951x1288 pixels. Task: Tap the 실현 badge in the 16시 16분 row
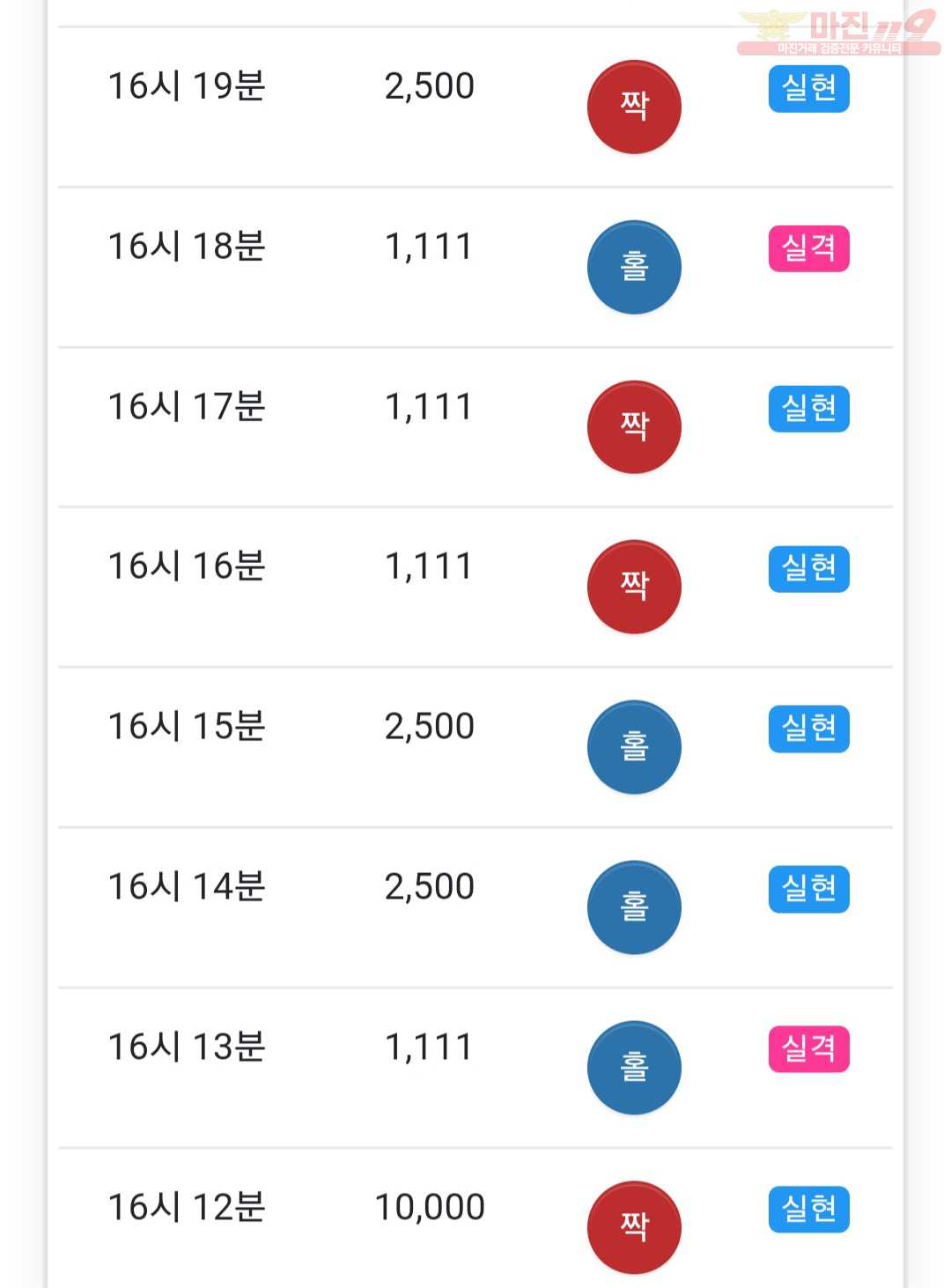coord(809,568)
